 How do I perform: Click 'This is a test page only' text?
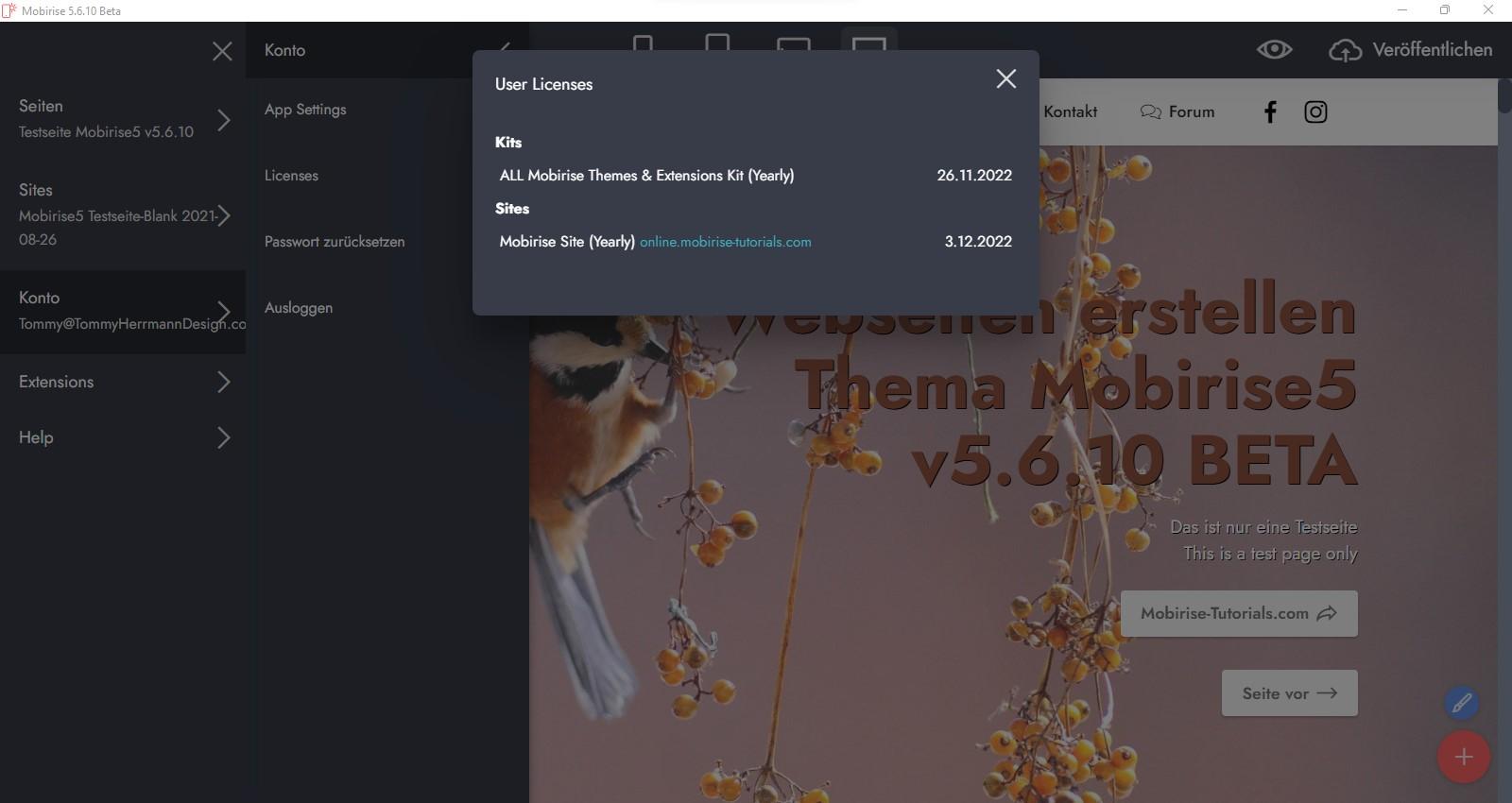coord(1270,554)
